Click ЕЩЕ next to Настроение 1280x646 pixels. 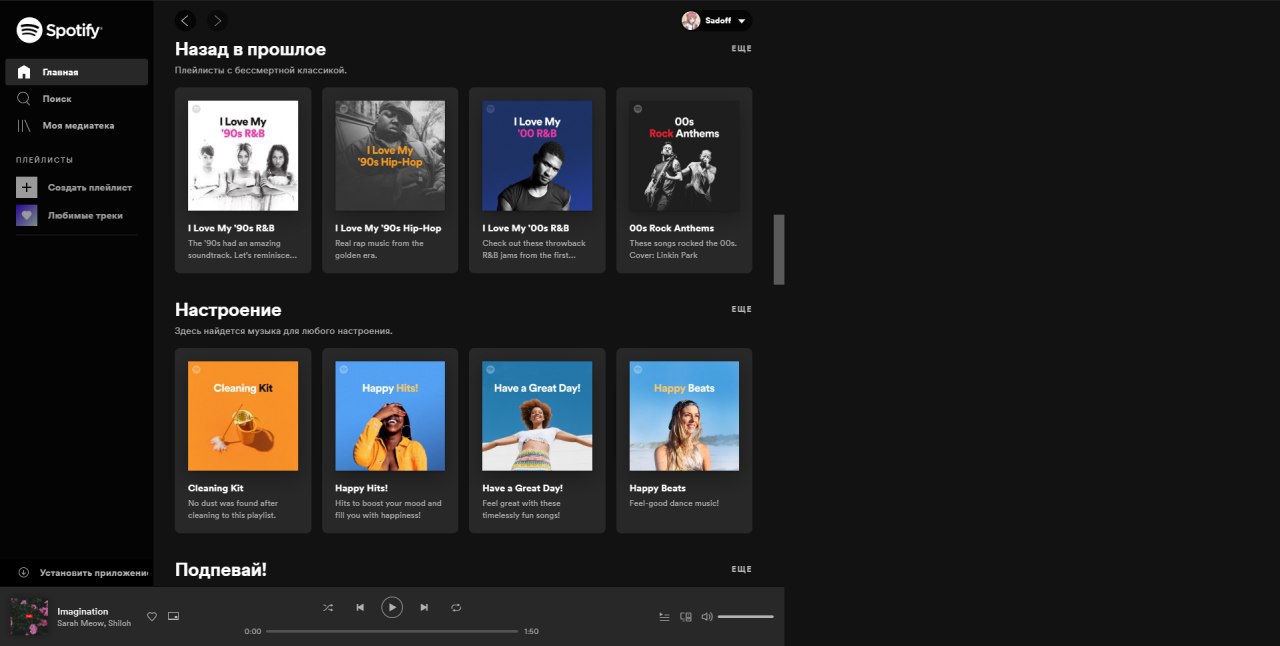point(741,310)
